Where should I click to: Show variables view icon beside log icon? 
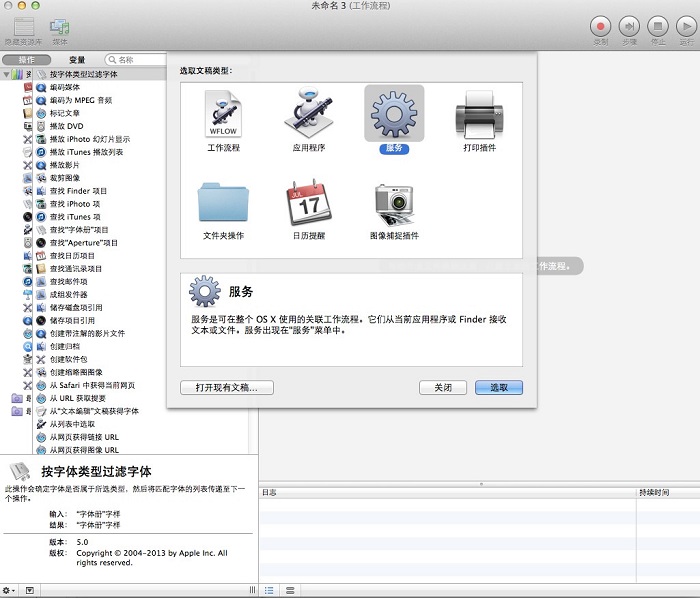pos(290,590)
